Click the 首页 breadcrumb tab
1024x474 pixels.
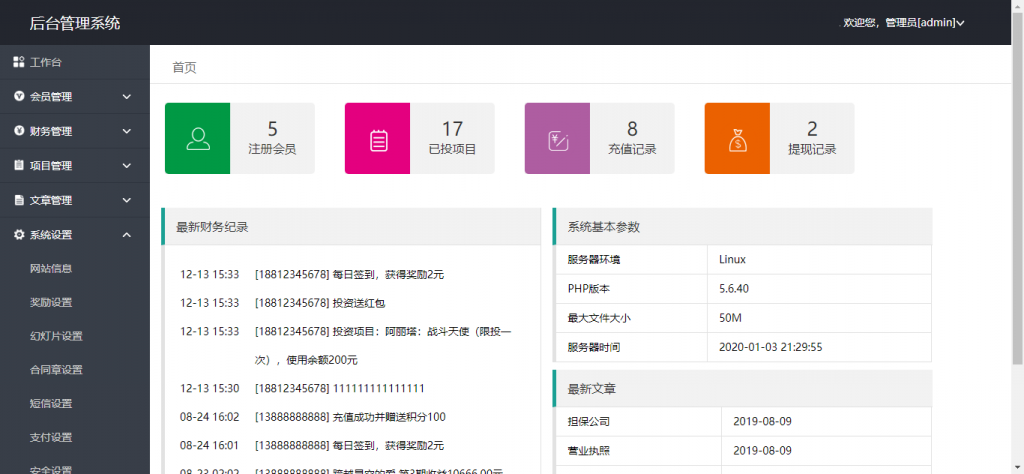coord(184,67)
